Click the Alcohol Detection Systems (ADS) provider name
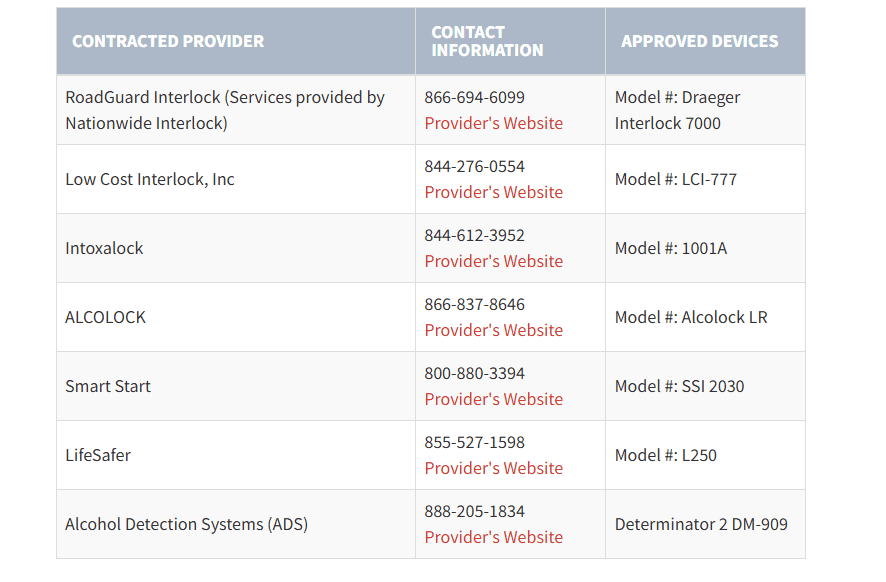The height and width of the screenshot is (582, 886). [x=186, y=524]
